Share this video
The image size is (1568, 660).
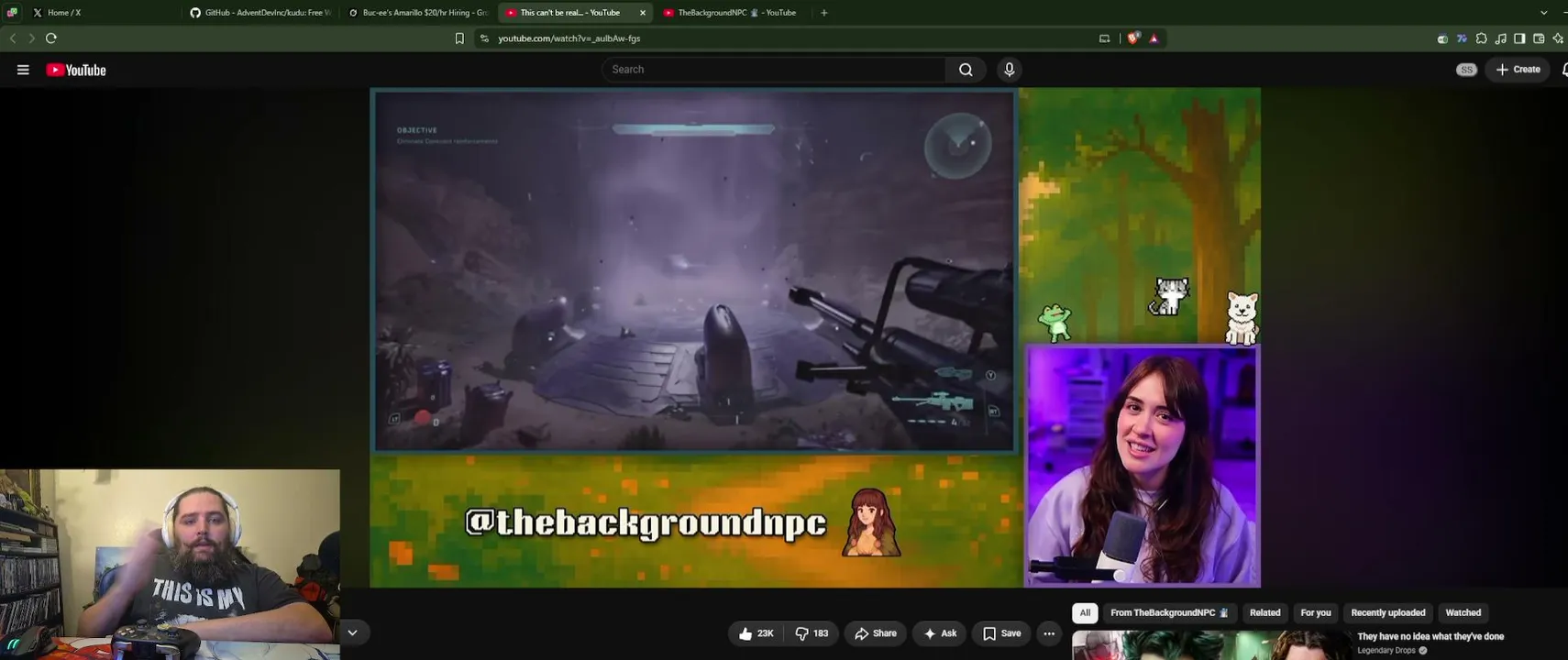[876, 633]
